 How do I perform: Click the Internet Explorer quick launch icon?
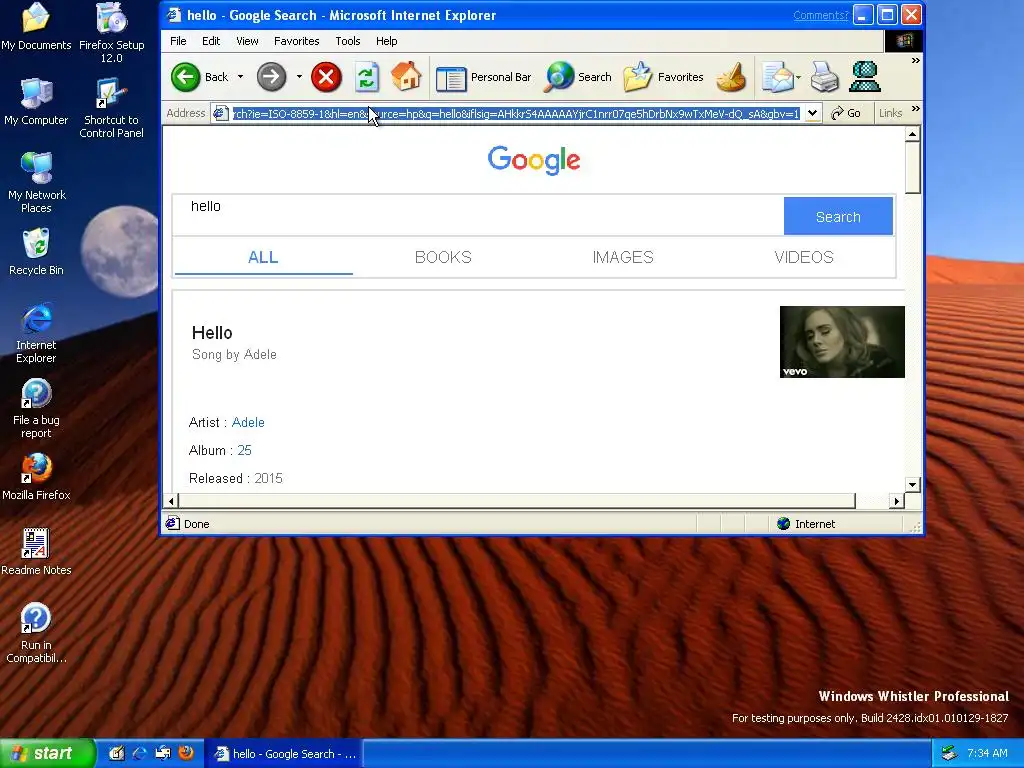139,753
